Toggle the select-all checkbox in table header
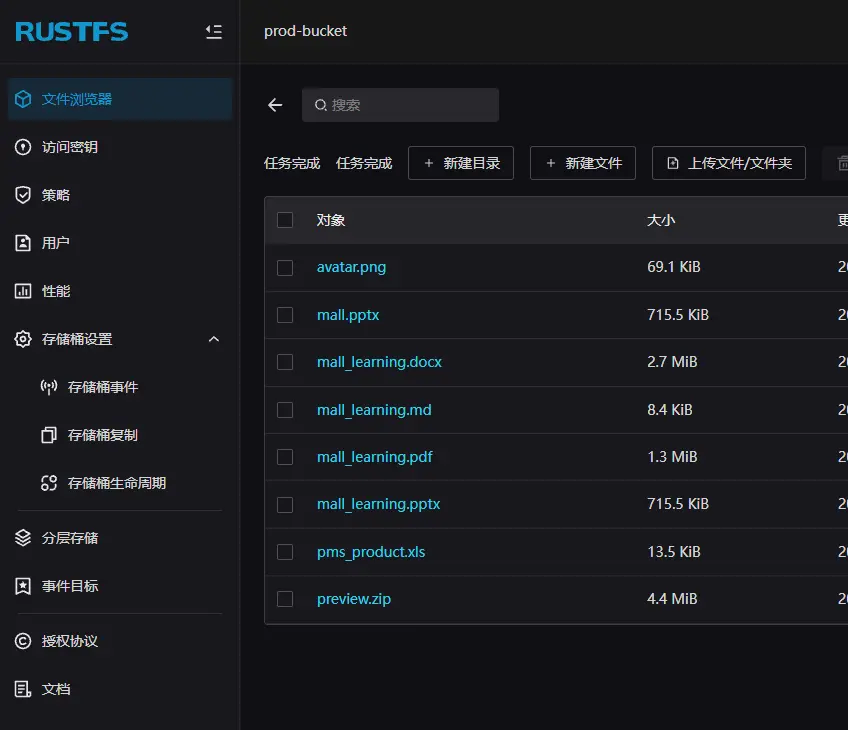The width and height of the screenshot is (848, 730). click(x=285, y=220)
